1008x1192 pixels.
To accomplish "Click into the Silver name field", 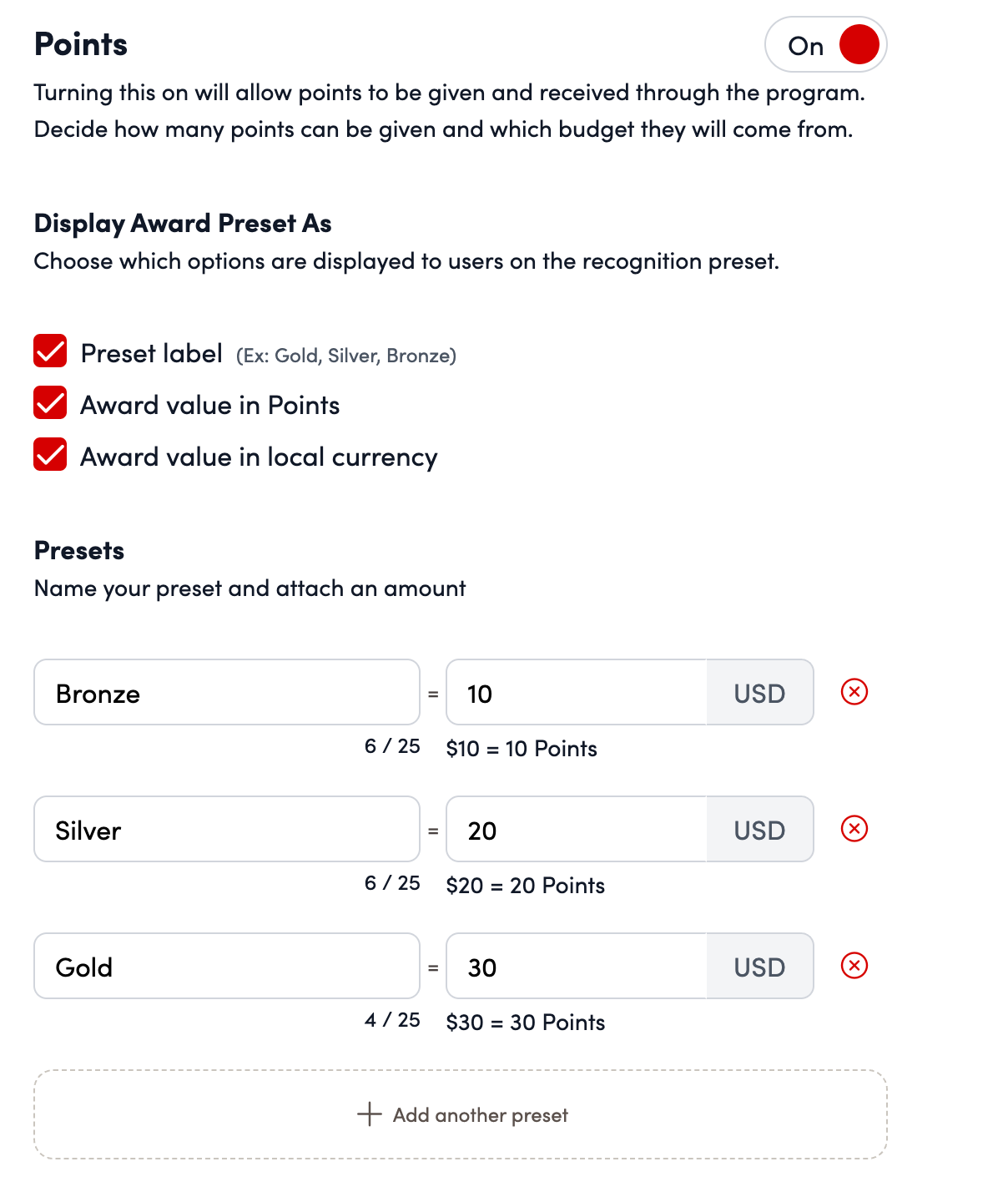I will coord(226,830).
